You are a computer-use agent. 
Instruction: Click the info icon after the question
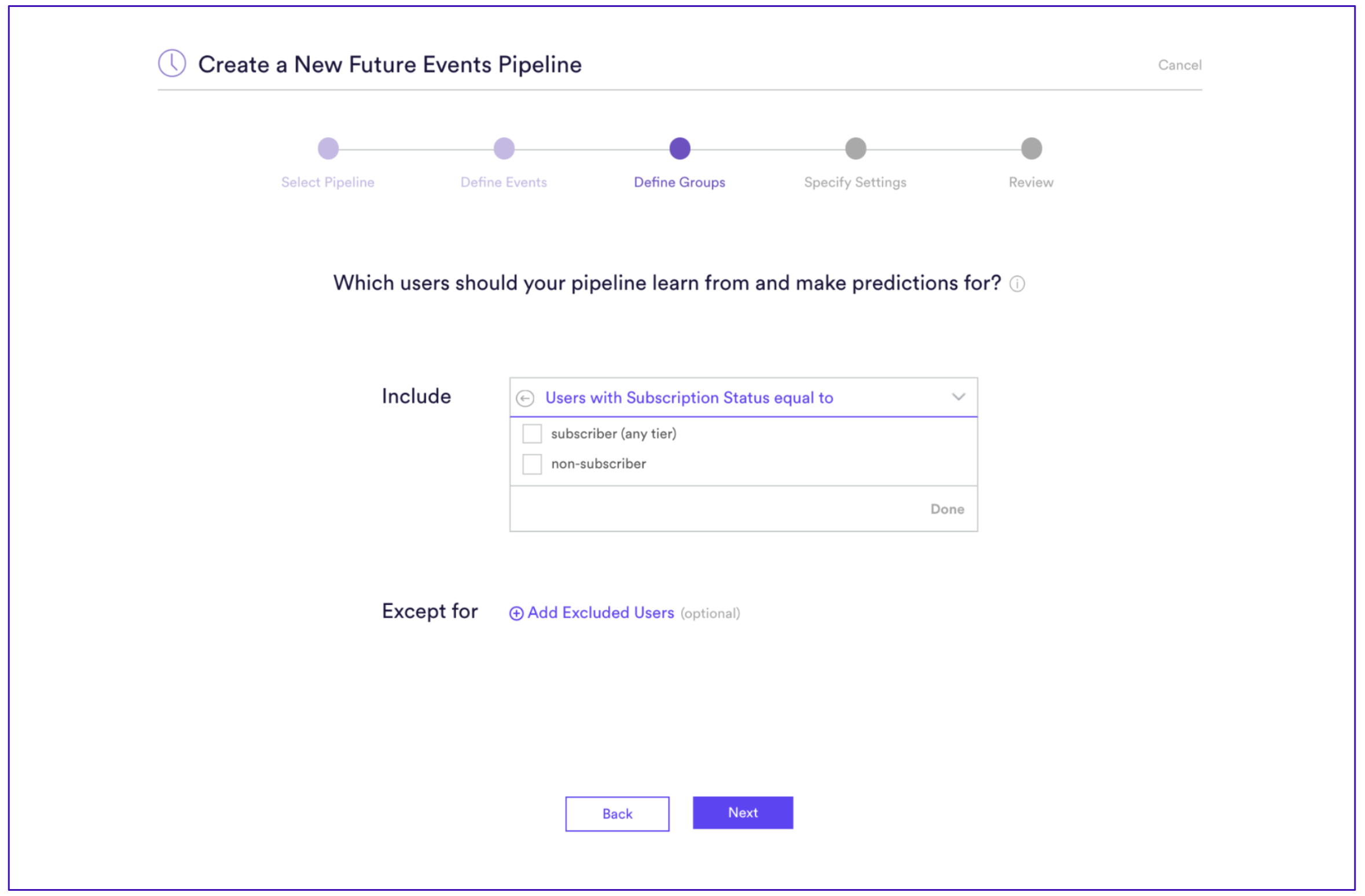click(1017, 284)
